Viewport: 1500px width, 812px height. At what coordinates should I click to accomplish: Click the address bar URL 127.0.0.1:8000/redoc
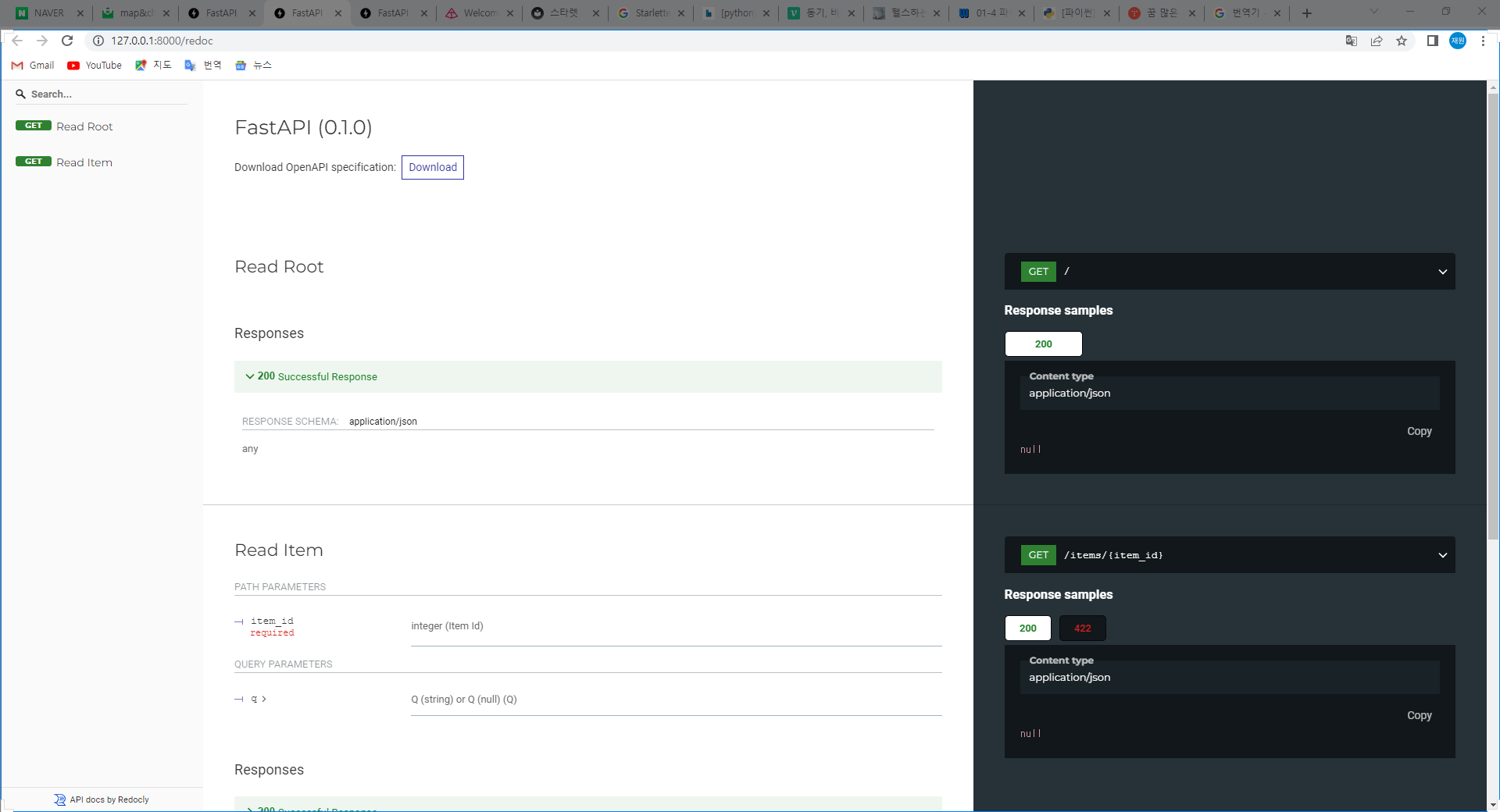click(x=162, y=41)
